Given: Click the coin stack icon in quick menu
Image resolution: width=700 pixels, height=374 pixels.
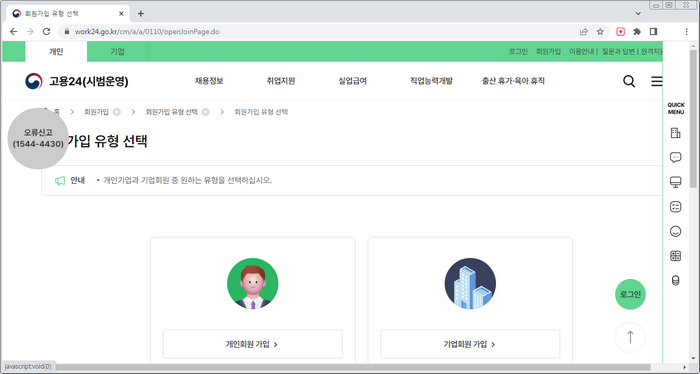Looking at the screenshot, I should pyautogui.click(x=675, y=280).
